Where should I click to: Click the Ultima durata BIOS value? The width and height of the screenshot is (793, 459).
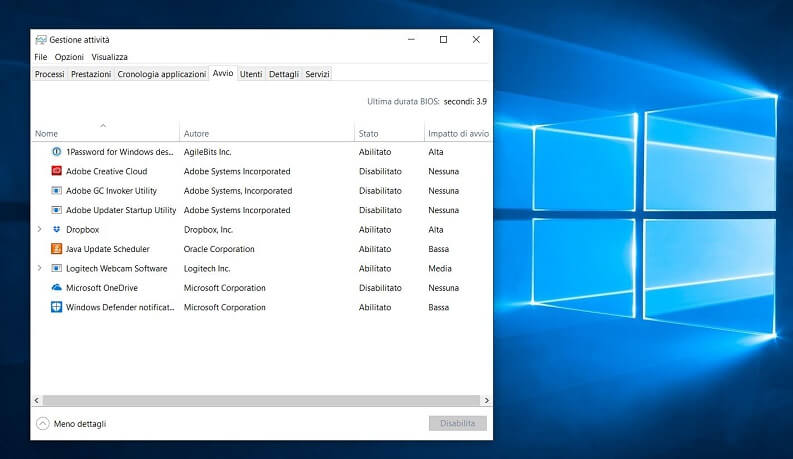click(465, 102)
